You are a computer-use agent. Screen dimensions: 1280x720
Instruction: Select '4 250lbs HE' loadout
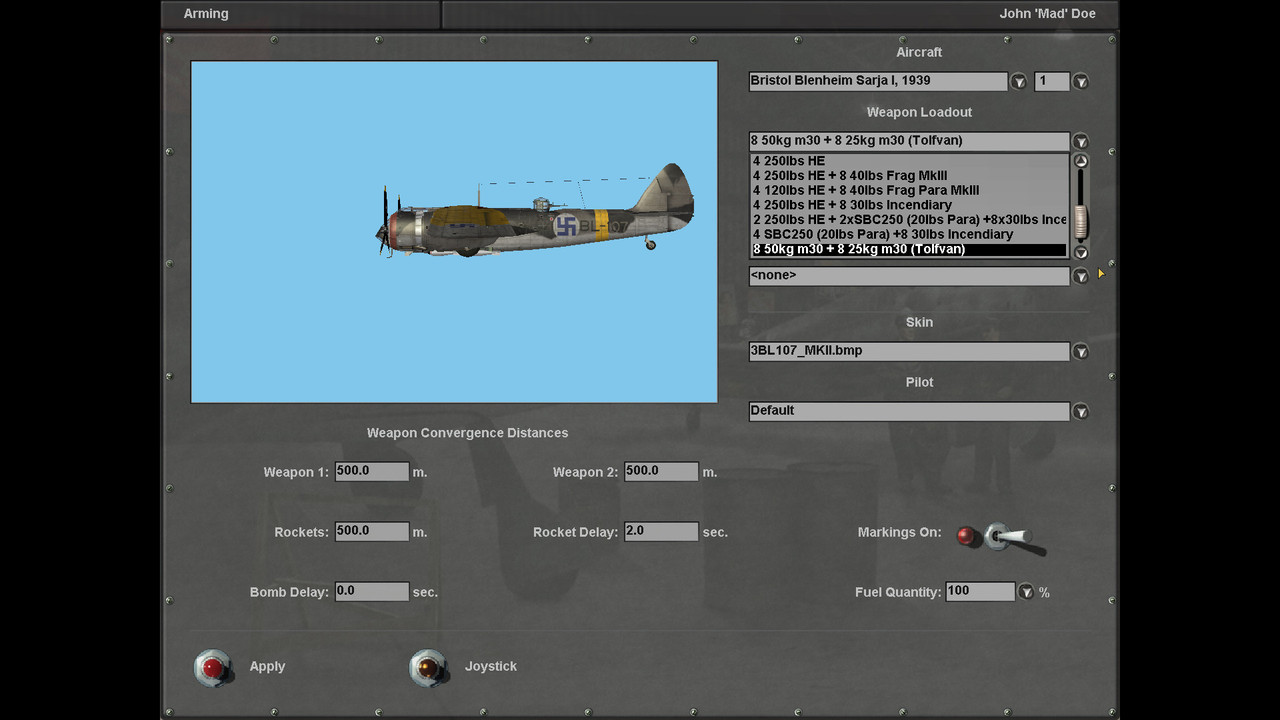tap(910, 161)
